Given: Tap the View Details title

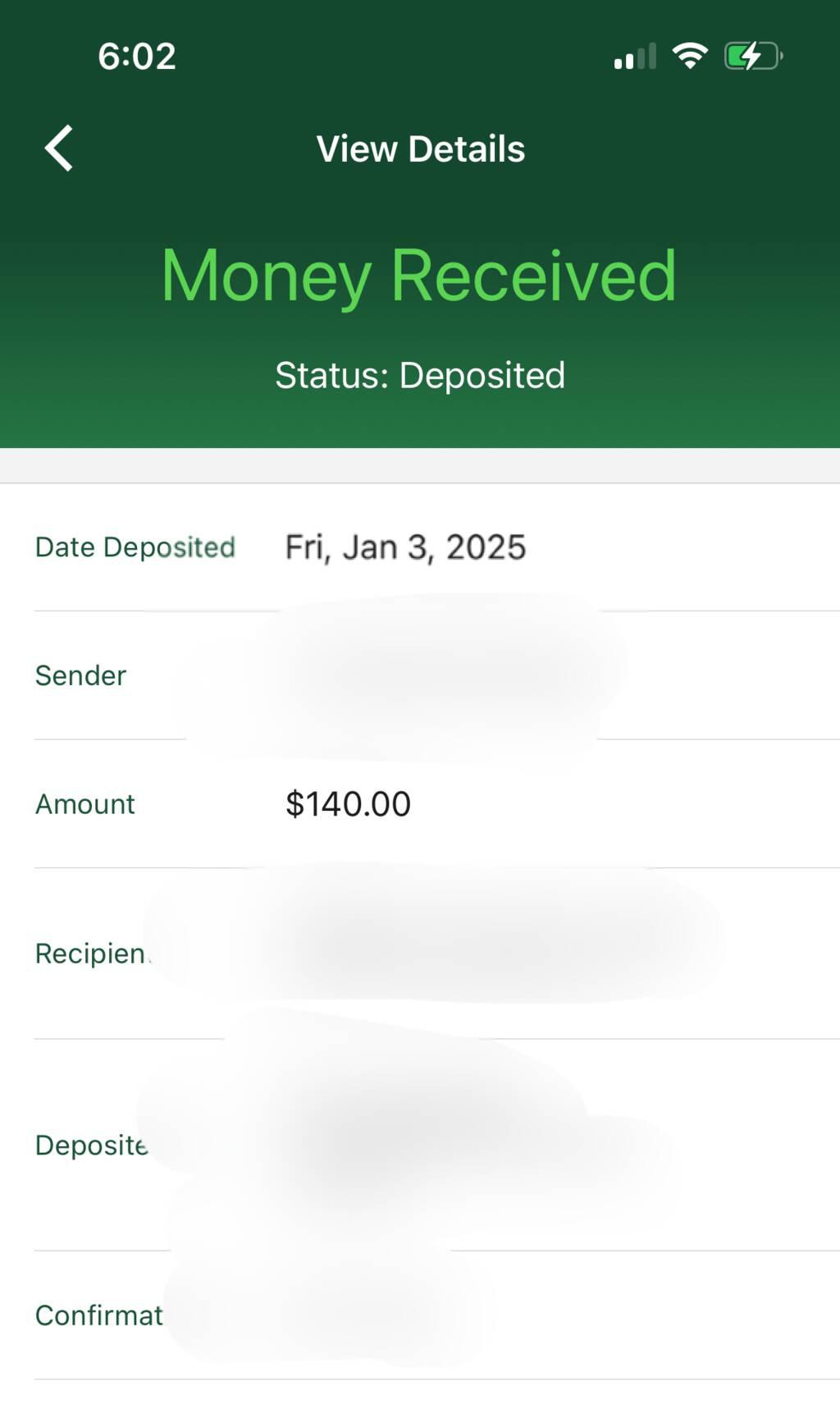Looking at the screenshot, I should [420, 149].
